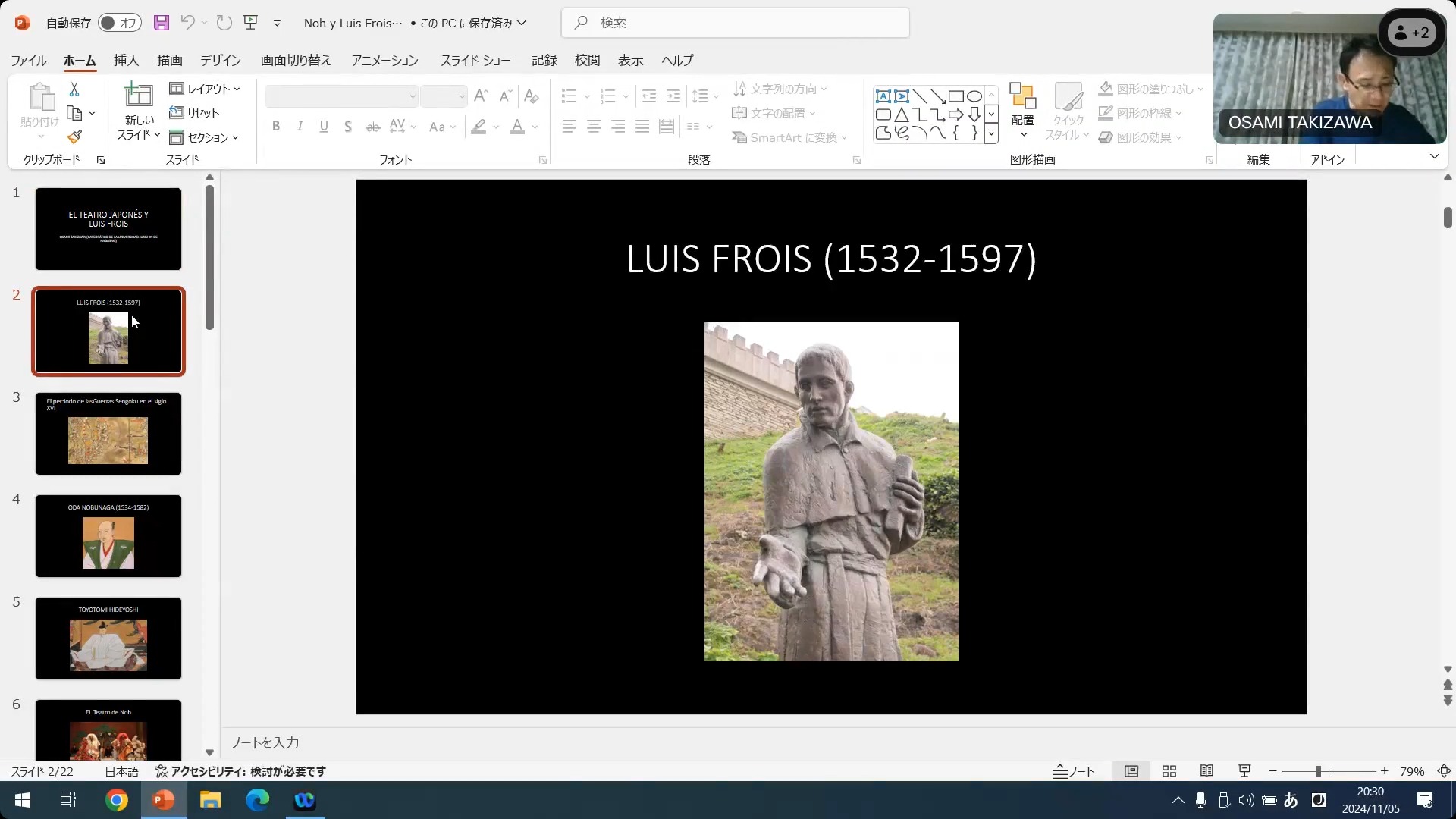Click the zoom slider handle

(1319, 771)
